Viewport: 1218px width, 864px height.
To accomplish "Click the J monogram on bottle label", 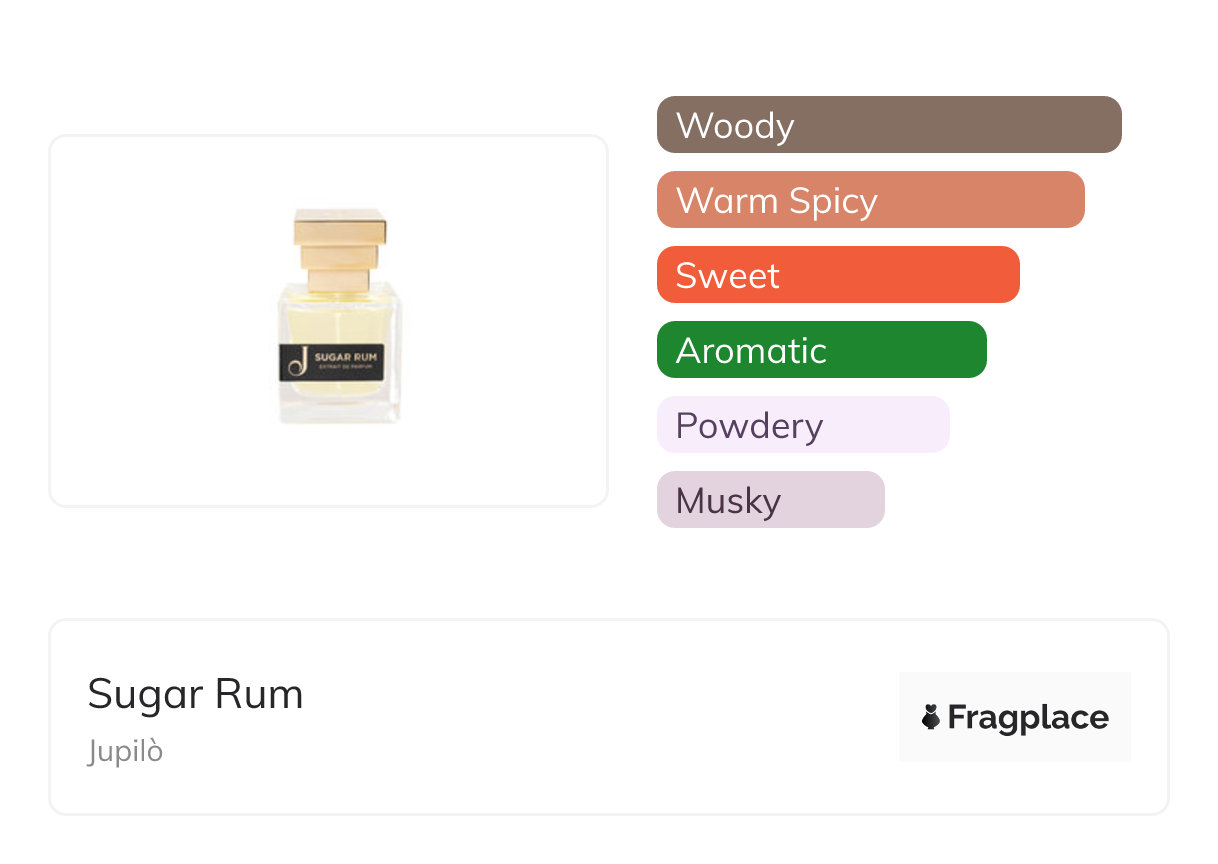I will (295, 361).
